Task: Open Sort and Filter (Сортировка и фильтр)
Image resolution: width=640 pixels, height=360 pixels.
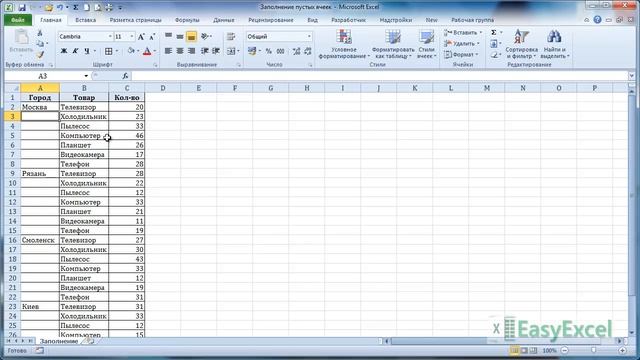Action: pos(521,44)
